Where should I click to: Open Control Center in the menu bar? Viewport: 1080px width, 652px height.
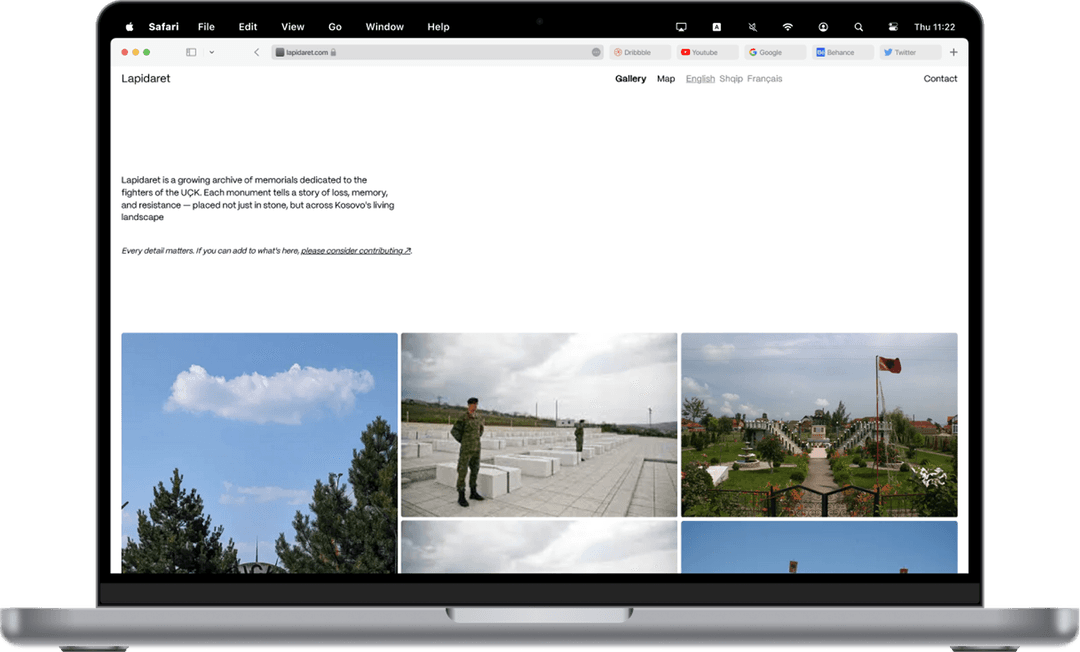pos(893,27)
